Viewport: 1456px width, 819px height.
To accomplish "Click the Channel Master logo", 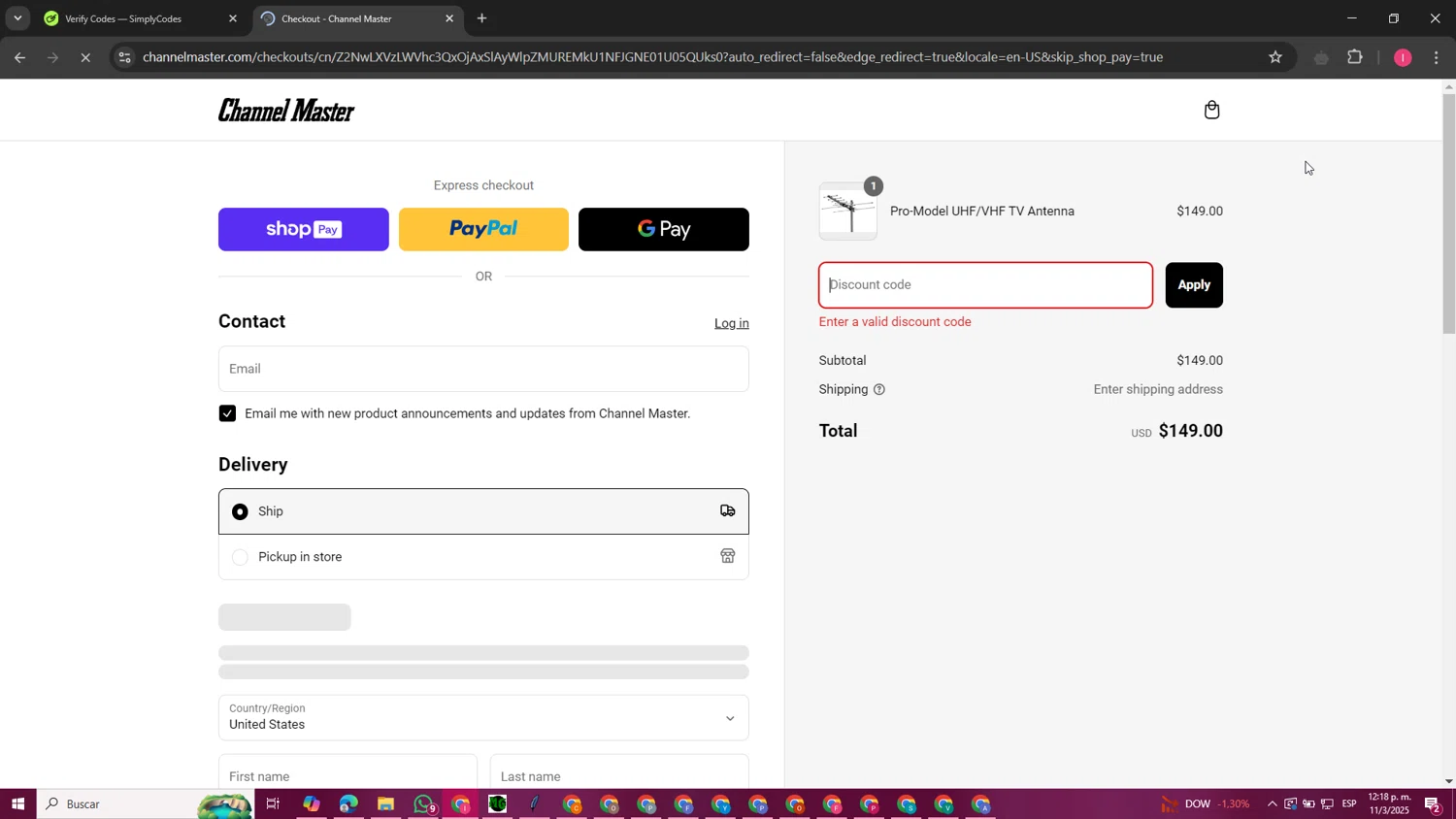I will 286,110.
